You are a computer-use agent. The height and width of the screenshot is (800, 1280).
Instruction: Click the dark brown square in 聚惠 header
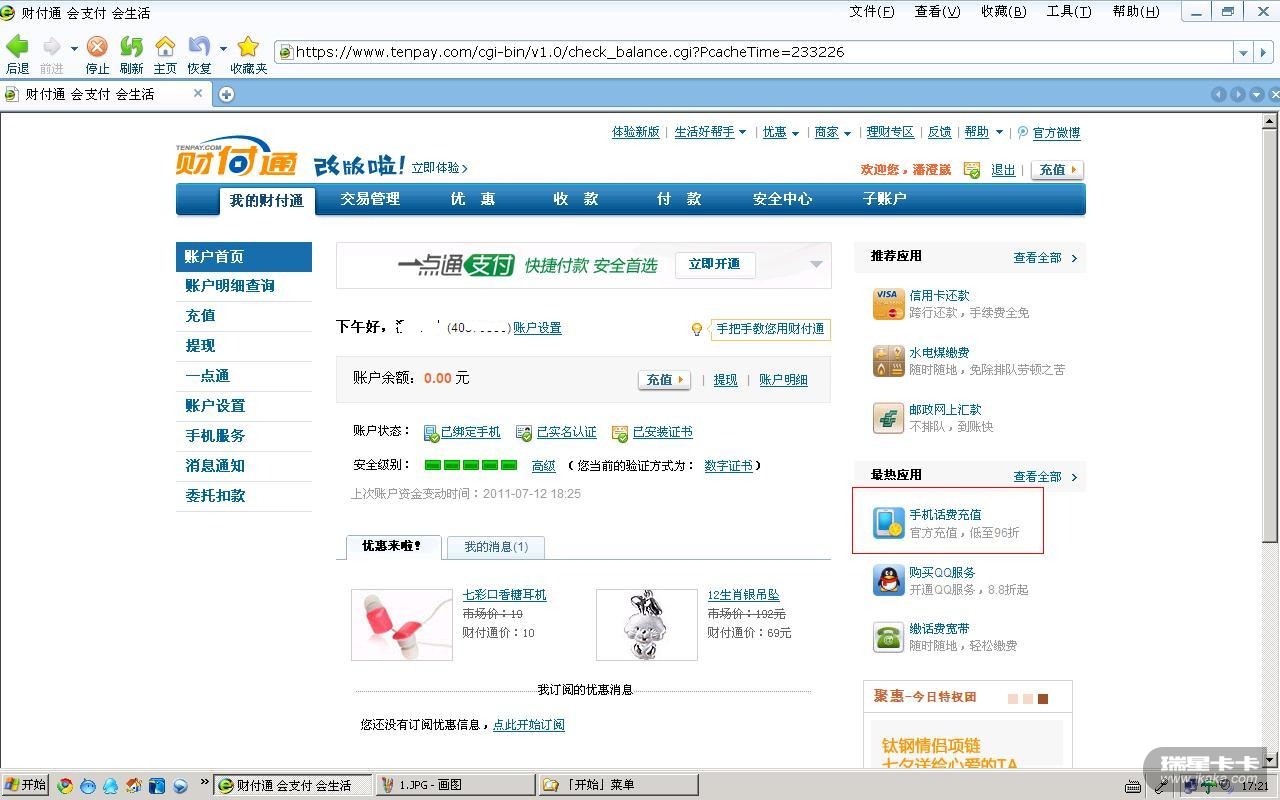click(x=1043, y=699)
